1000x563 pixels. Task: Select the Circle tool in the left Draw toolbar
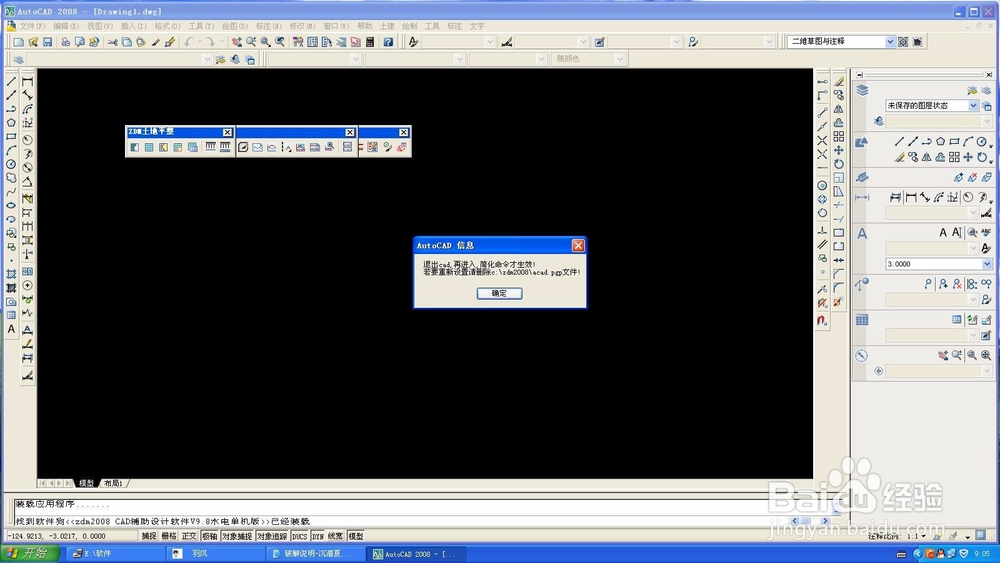(x=11, y=165)
